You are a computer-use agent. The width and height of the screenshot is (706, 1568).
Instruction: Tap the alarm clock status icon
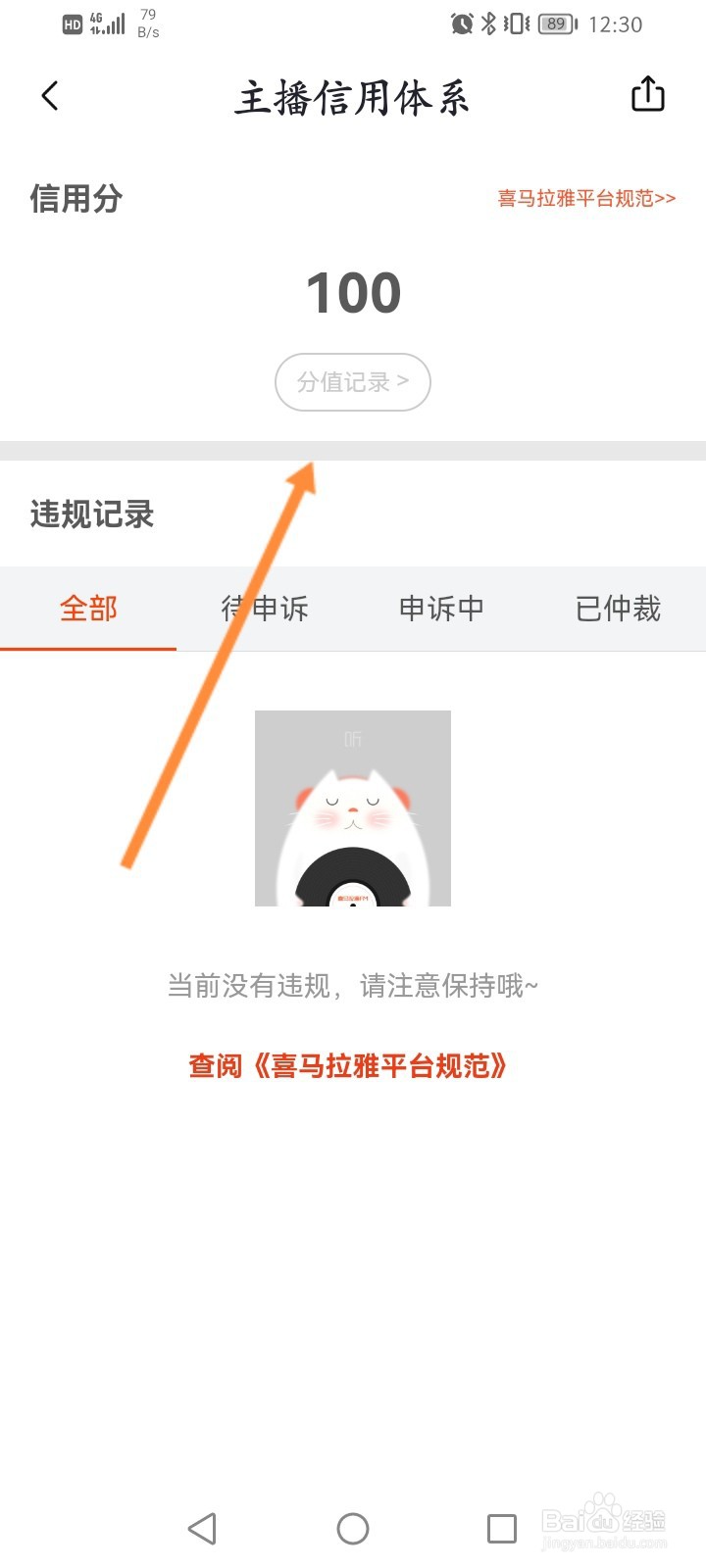[x=462, y=24]
